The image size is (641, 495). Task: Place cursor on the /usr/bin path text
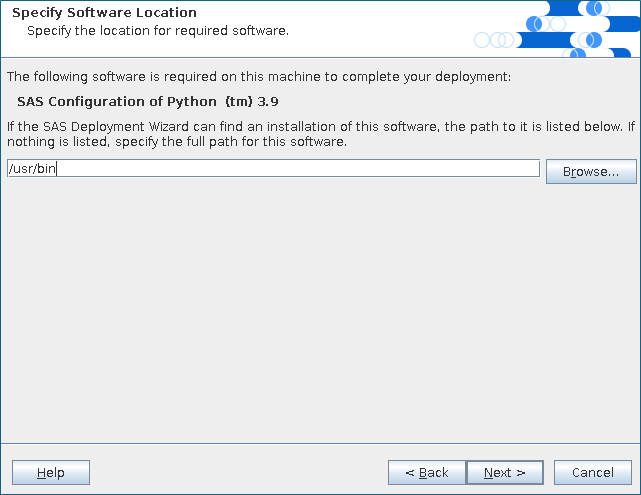[31, 169]
